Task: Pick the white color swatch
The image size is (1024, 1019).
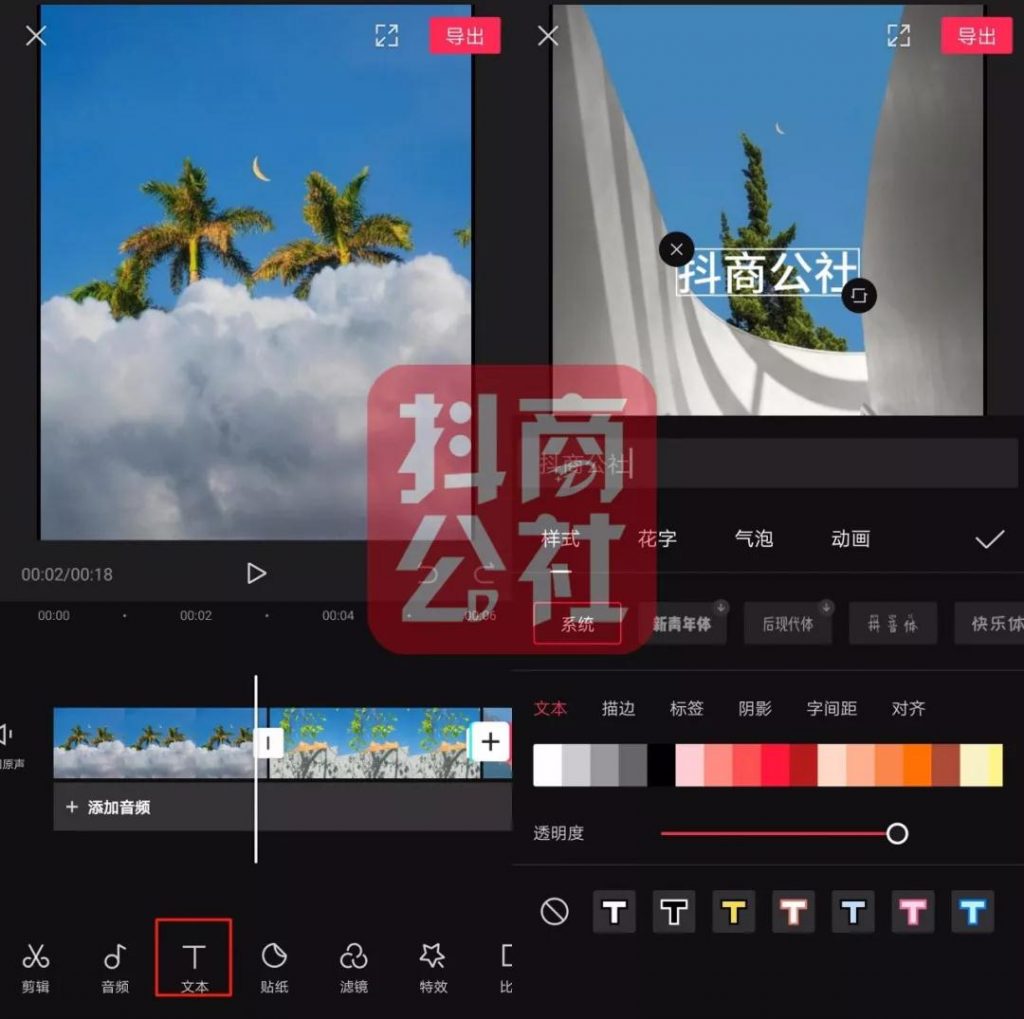Action: (547, 765)
